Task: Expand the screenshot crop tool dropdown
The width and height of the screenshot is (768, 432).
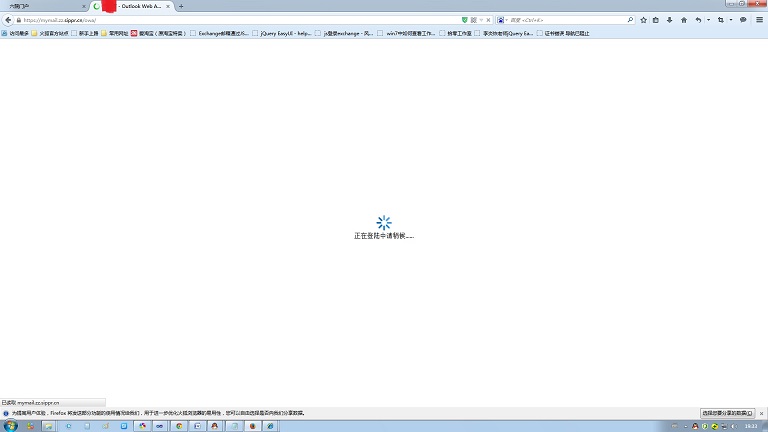Action: click(x=732, y=19)
